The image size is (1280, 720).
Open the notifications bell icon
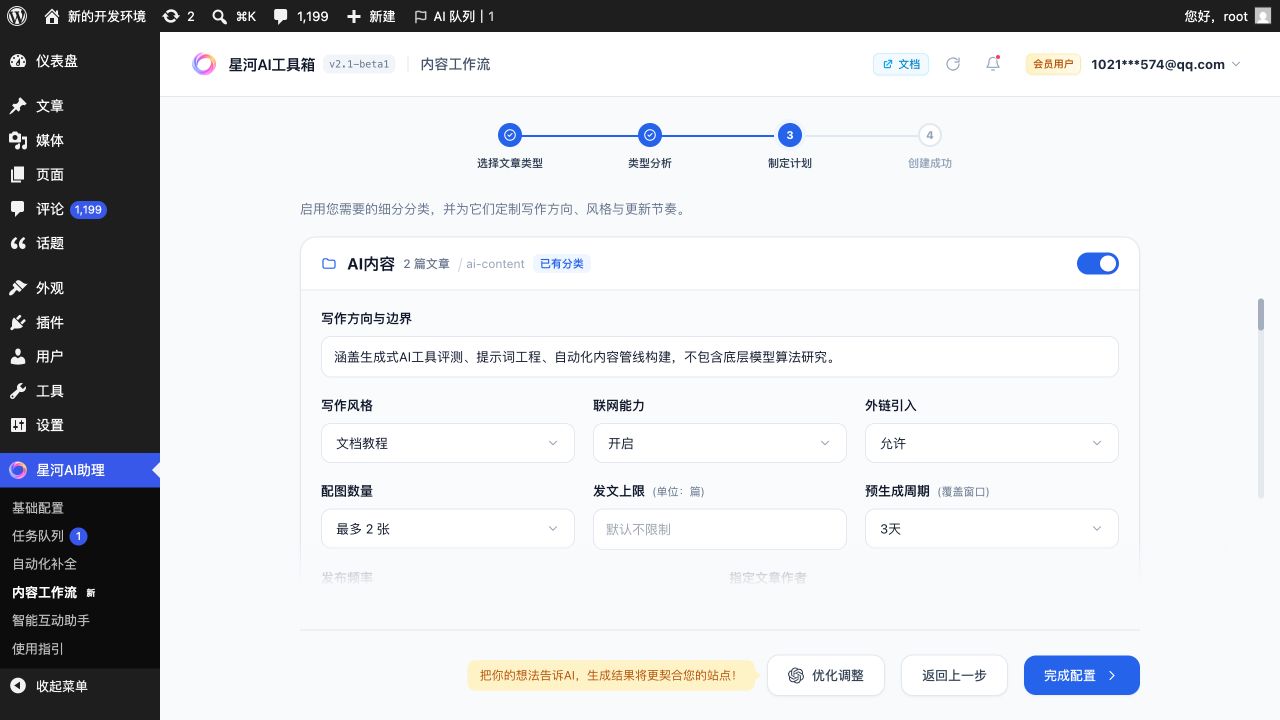[993, 64]
